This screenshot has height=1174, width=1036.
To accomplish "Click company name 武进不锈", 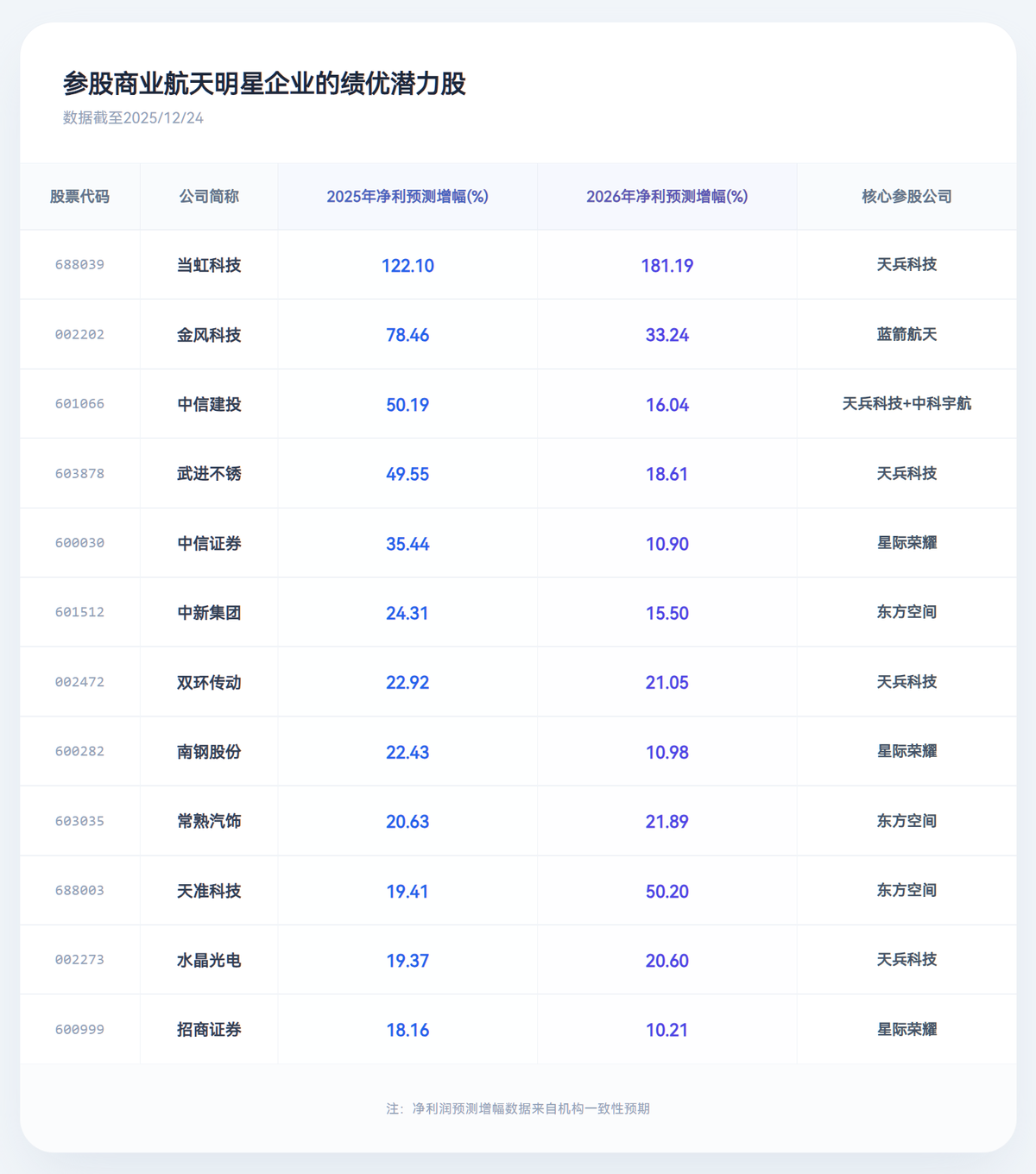I will click(x=209, y=474).
